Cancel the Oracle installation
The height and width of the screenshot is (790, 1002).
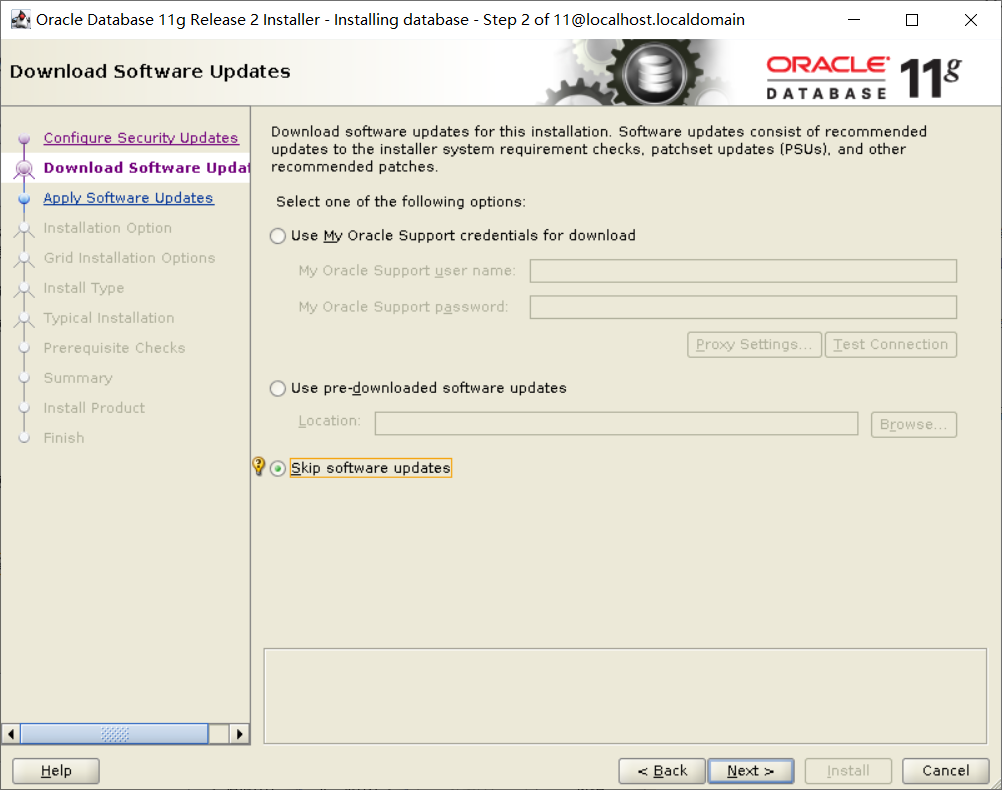click(x=946, y=771)
